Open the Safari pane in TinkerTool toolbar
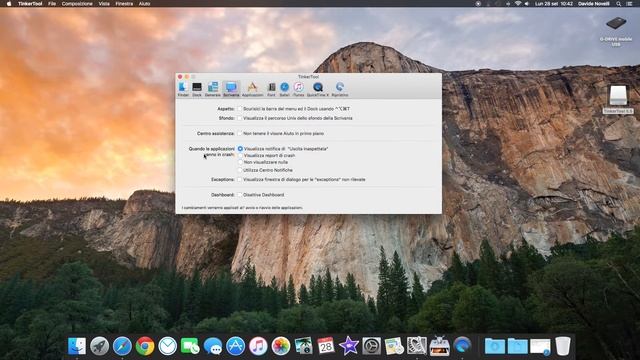The width and height of the screenshot is (640, 360). point(284,89)
